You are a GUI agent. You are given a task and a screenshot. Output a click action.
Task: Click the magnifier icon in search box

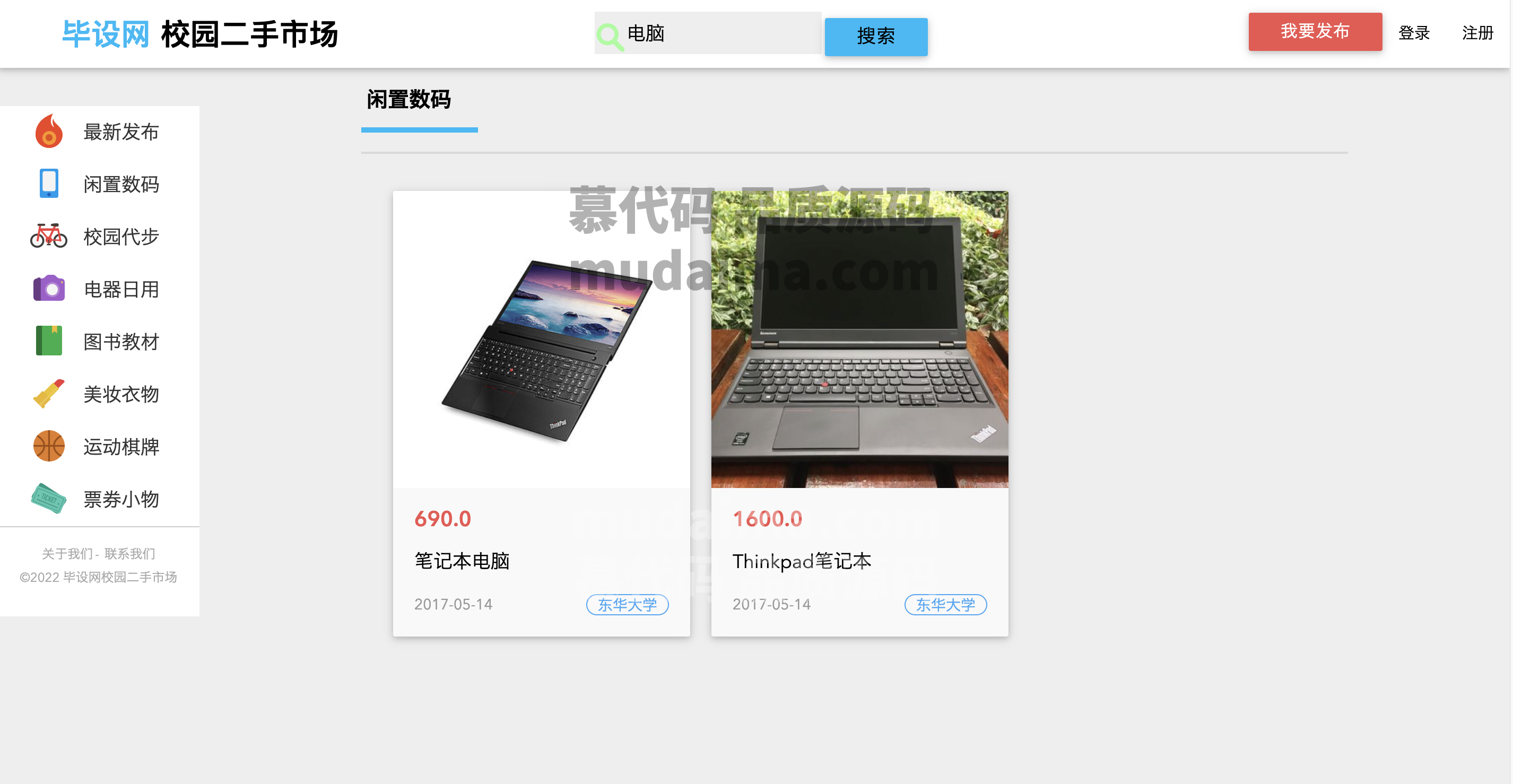[610, 37]
